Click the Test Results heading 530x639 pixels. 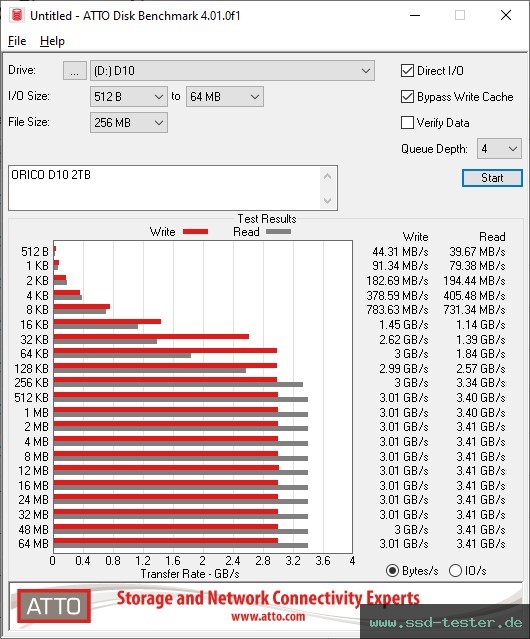[267, 219]
